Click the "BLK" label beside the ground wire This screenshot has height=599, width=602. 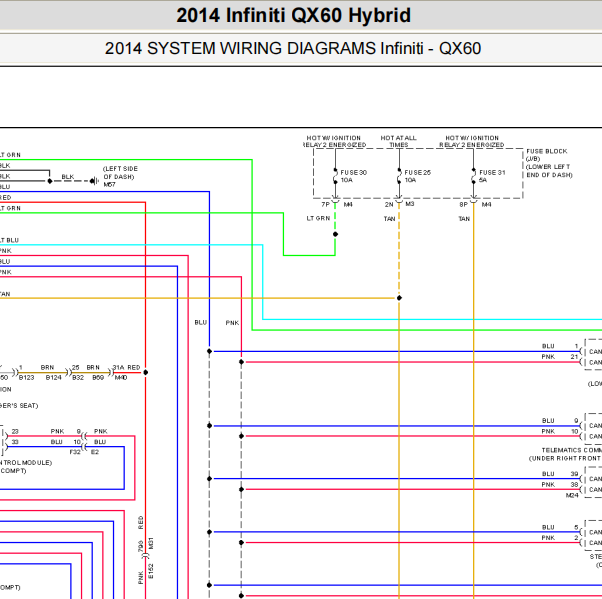pos(68,177)
